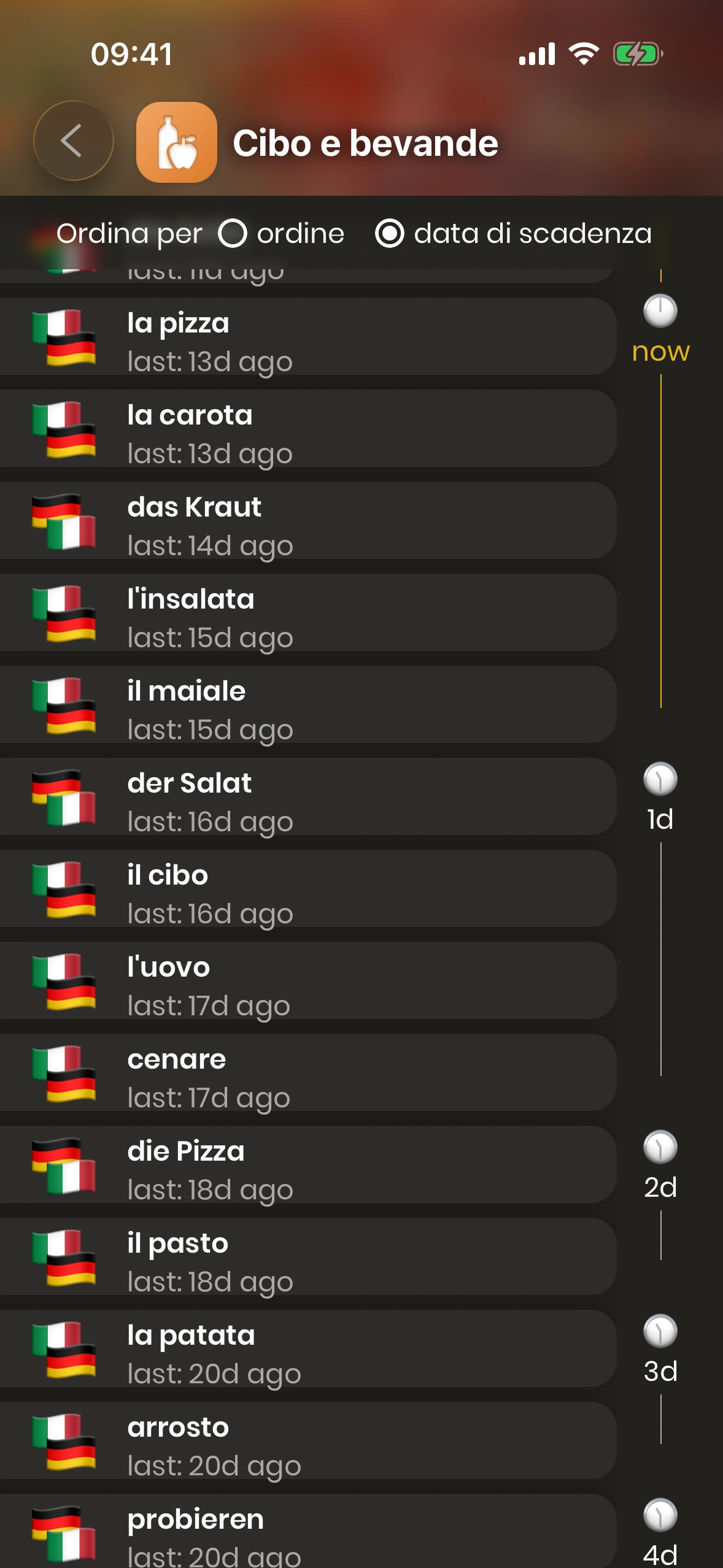Tap the flag icon beside das Kraut

[x=64, y=522]
